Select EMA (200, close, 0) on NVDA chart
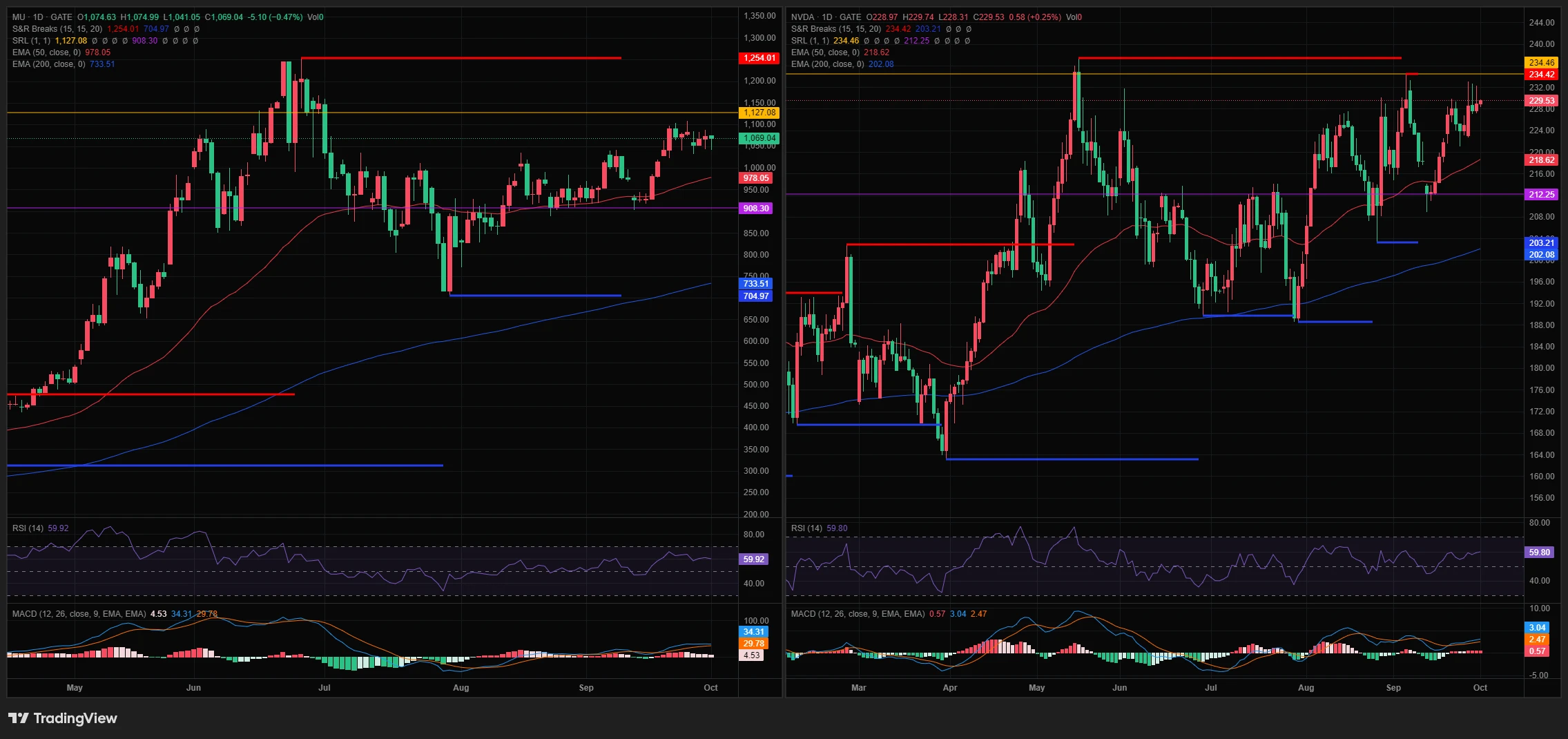1568x739 pixels. pyautogui.click(x=827, y=64)
